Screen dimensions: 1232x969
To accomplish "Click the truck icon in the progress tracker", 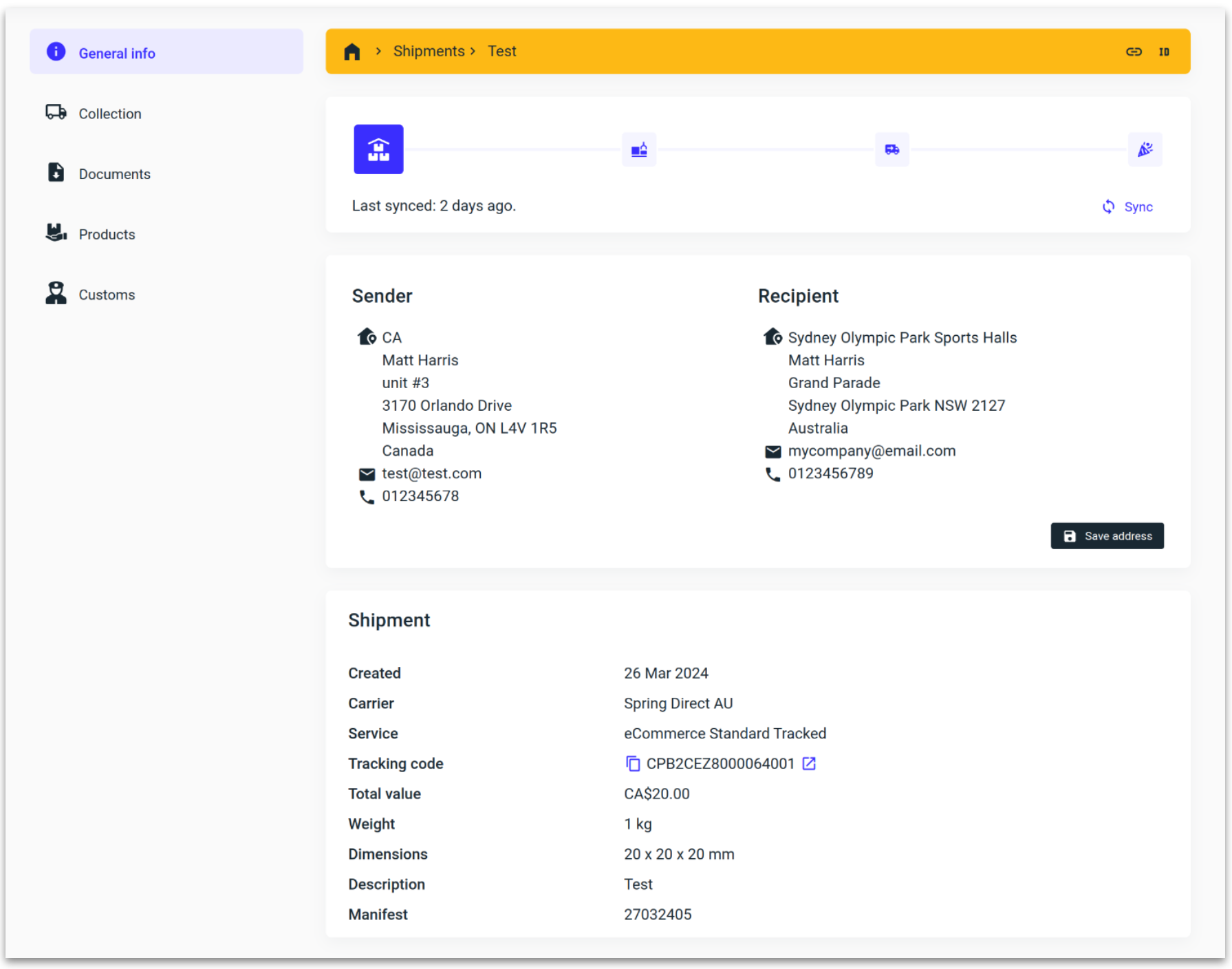I will pyautogui.click(x=891, y=149).
